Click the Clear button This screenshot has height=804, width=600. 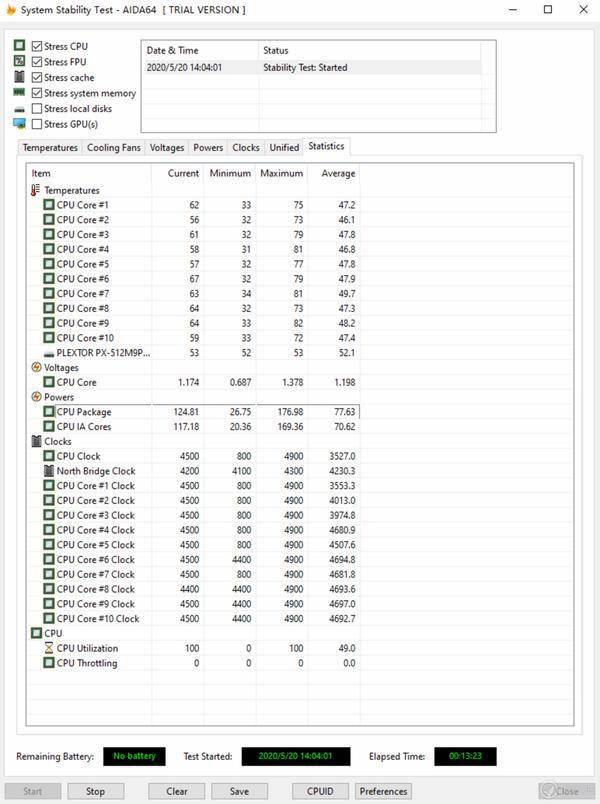pos(176,791)
